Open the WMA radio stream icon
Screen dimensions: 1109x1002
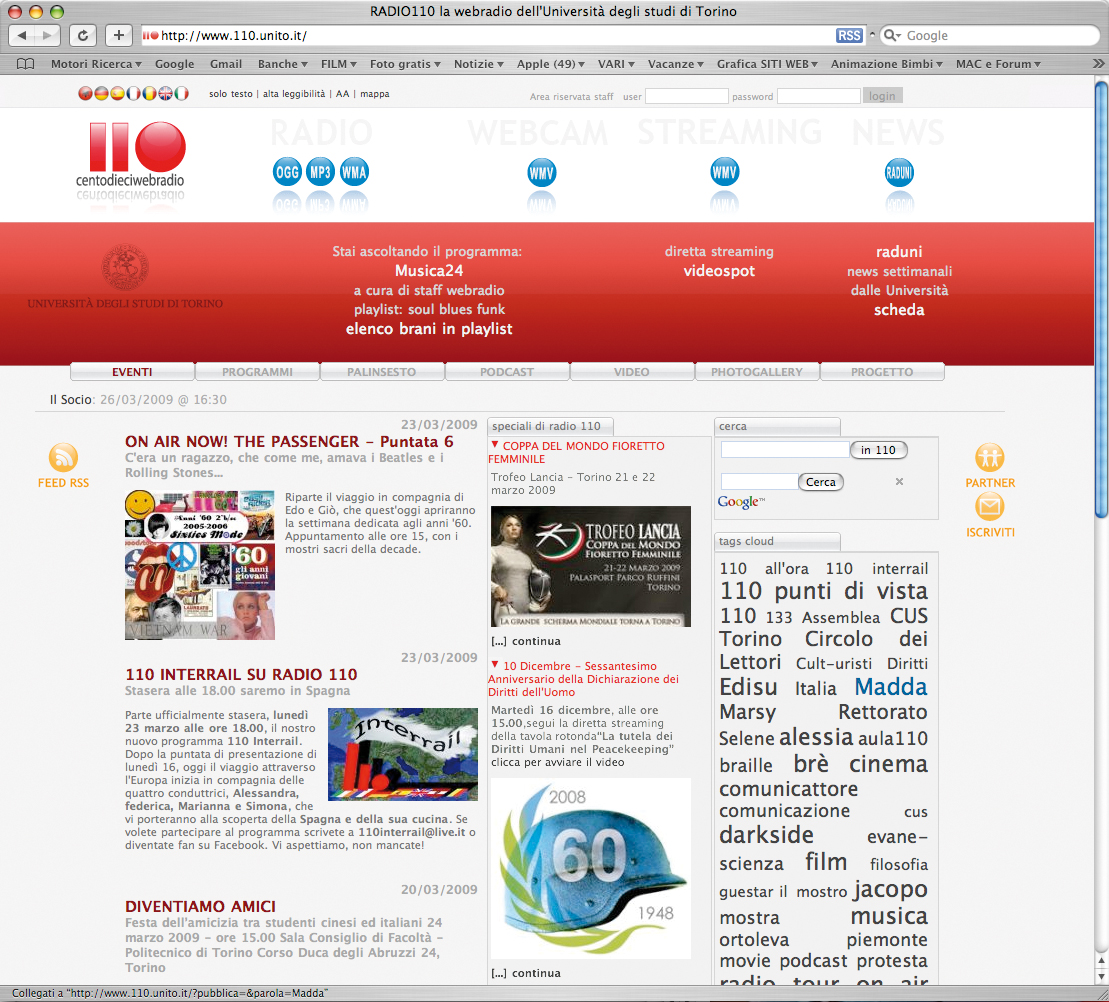[x=354, y=172]
